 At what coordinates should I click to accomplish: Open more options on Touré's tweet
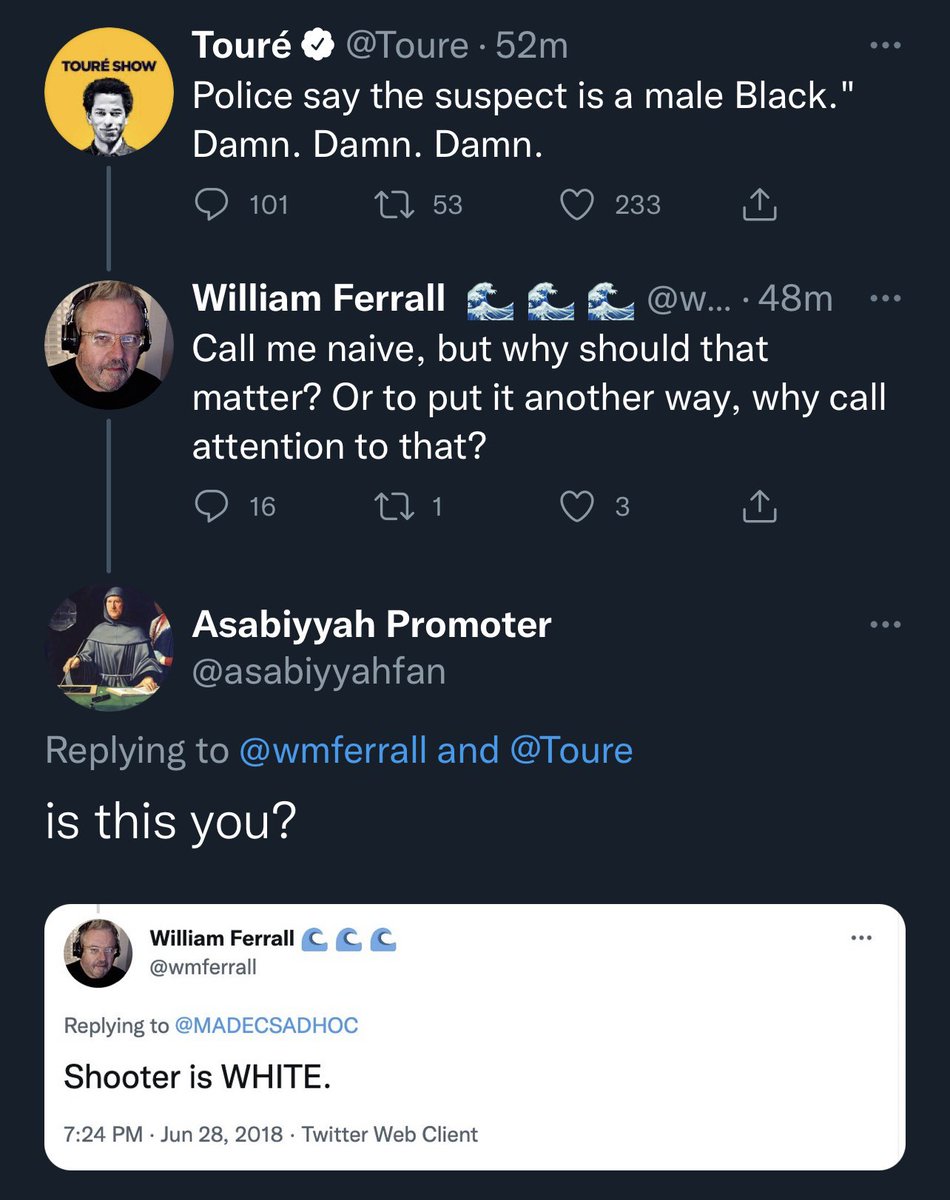885,46
